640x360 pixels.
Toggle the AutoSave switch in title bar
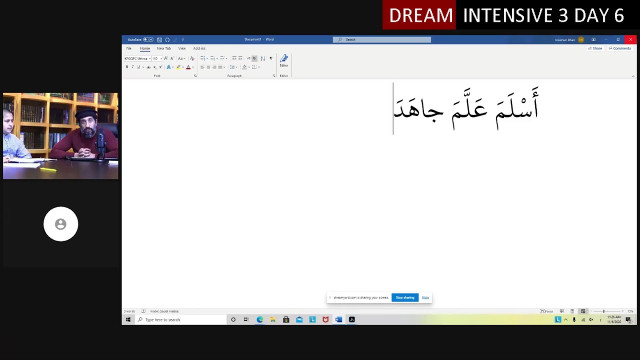(148, 40)
